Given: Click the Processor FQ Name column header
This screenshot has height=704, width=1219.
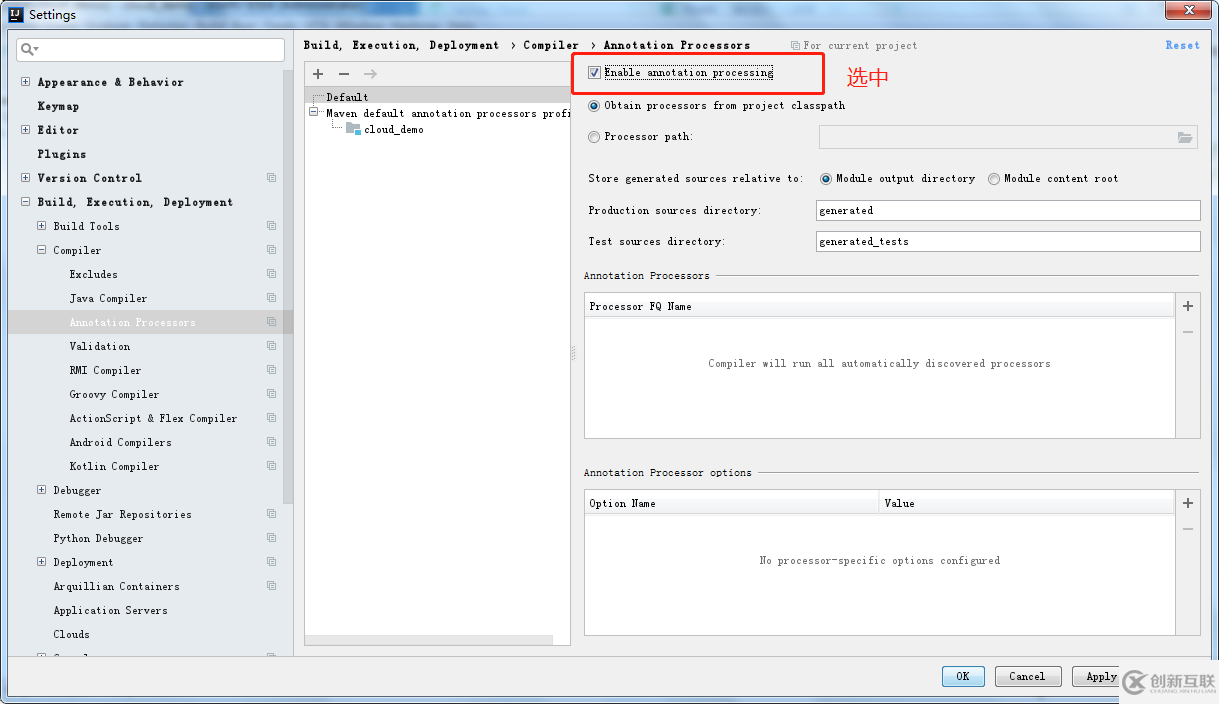Looking at the screenshot, I should pos(879,306).
